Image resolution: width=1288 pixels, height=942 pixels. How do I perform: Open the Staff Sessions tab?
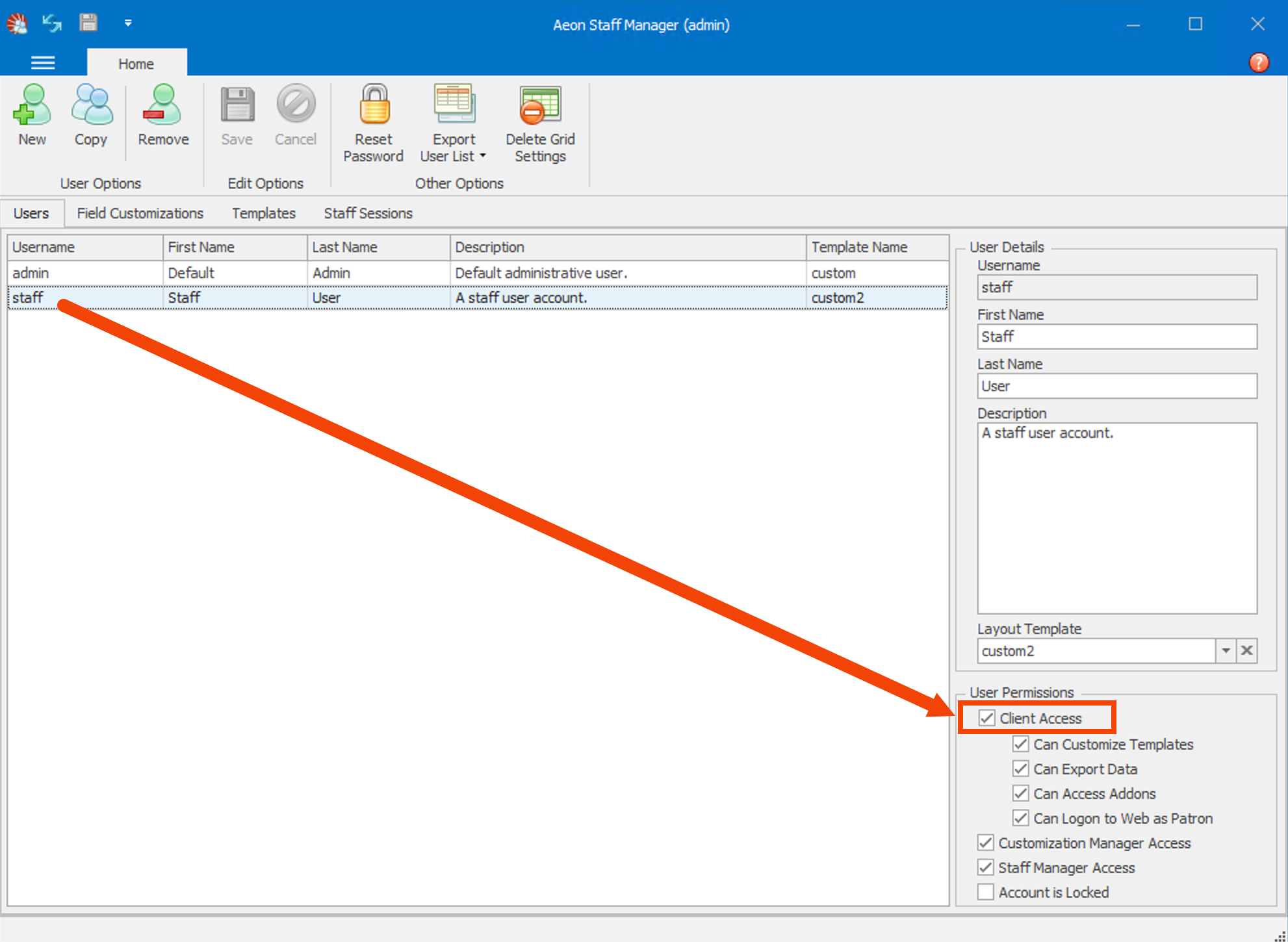click(x=368, y=213)
